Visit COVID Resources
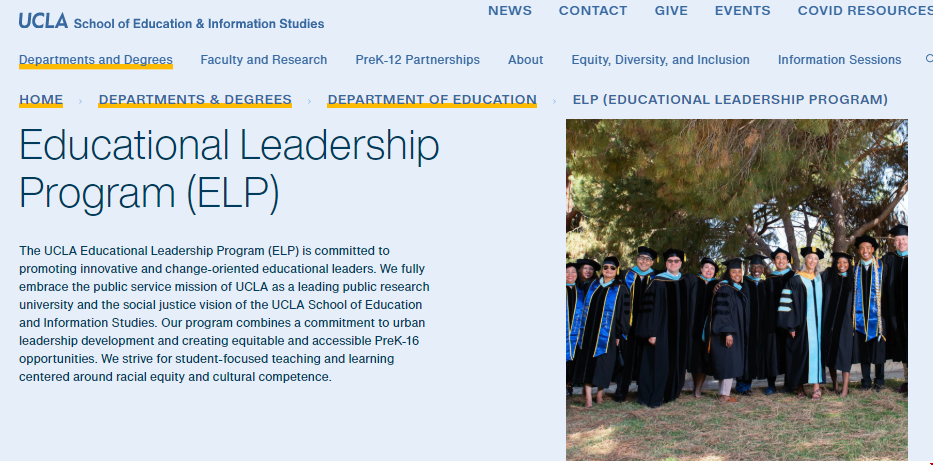 [865, 11]
